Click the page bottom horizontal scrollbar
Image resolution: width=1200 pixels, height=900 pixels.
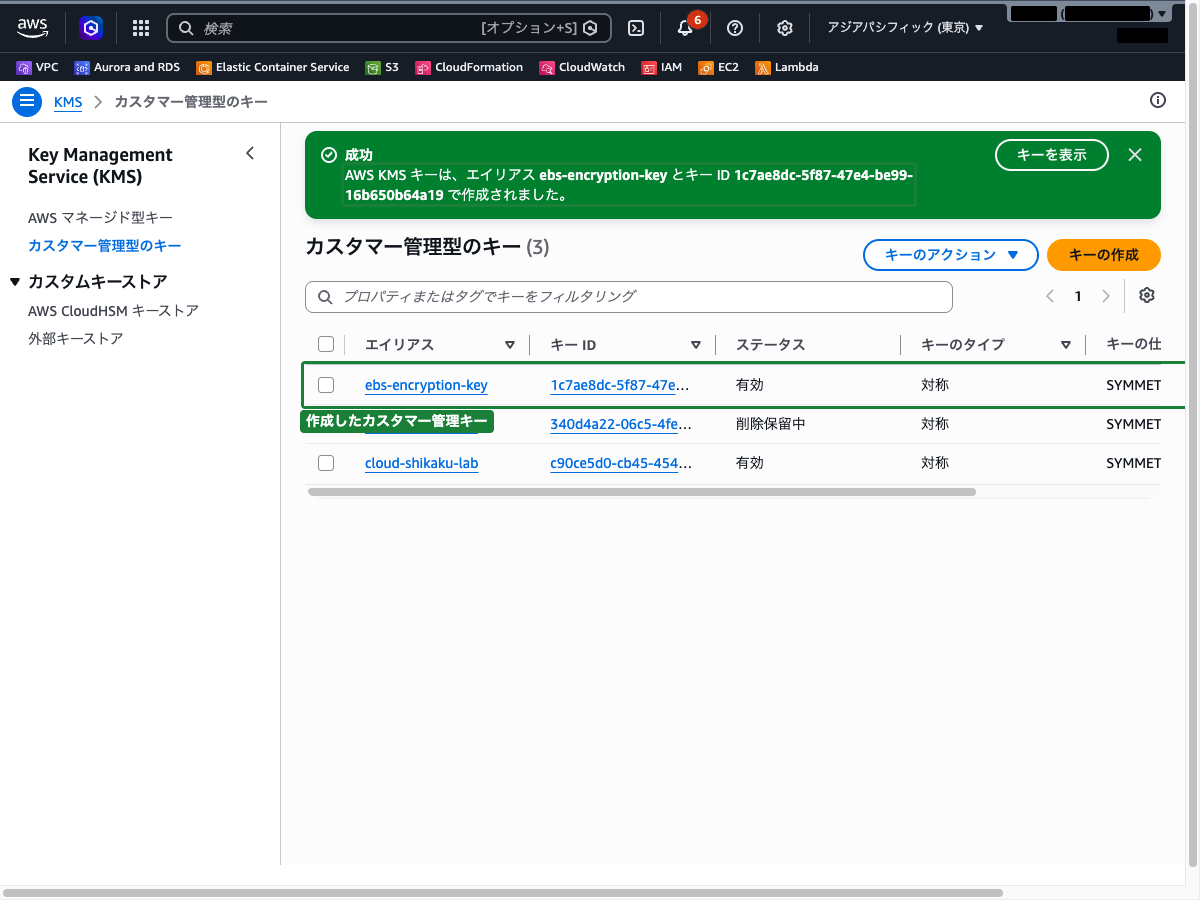[x=503, y=892]
